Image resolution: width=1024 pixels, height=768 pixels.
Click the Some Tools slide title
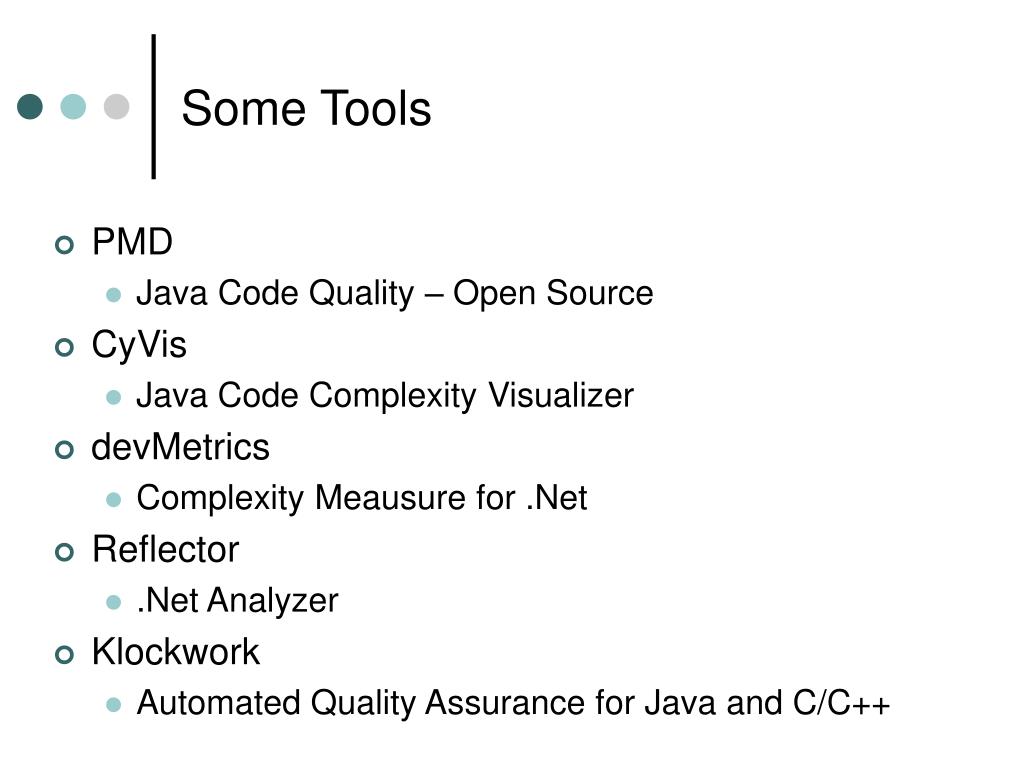pos(306,108)
